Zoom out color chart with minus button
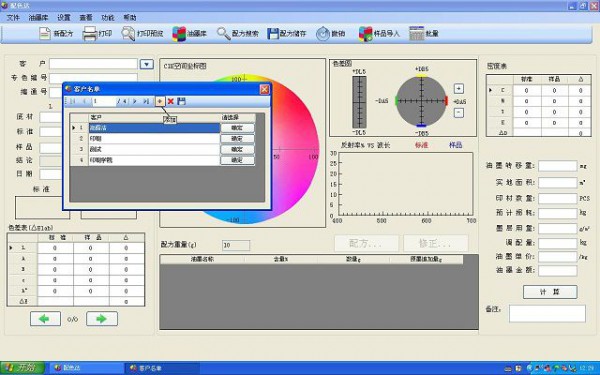The width and height of the screenshot is (600, 375). pyautogui.click(x=459, y=113)
